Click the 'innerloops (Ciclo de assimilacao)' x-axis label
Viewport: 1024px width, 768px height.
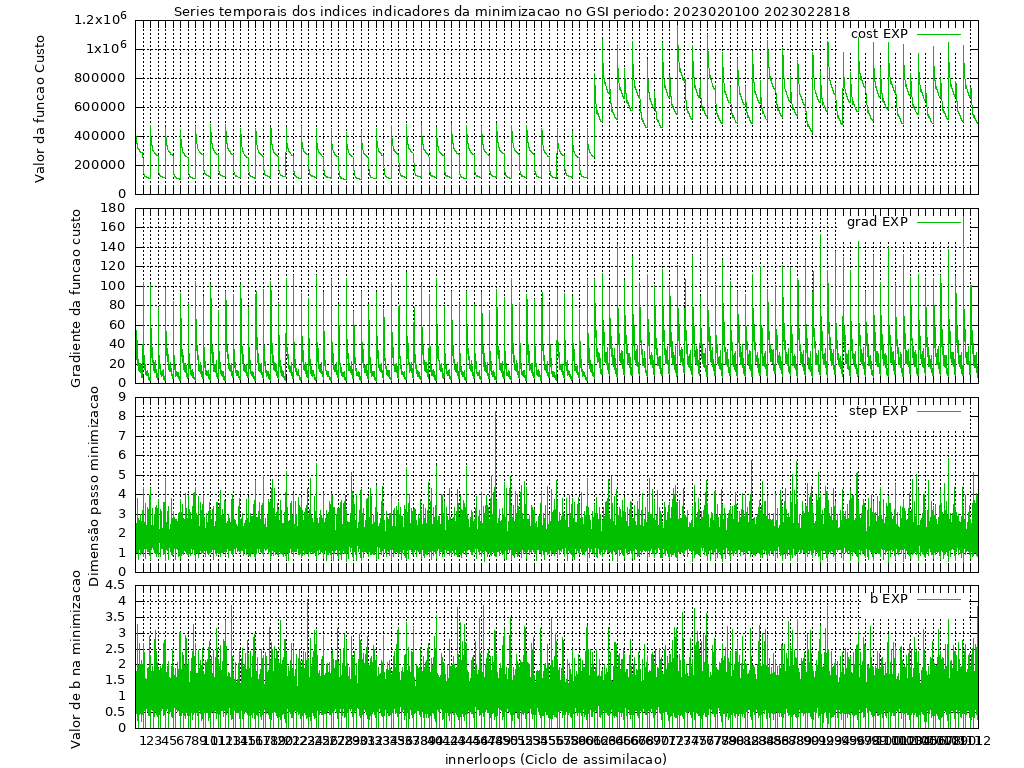556,759
